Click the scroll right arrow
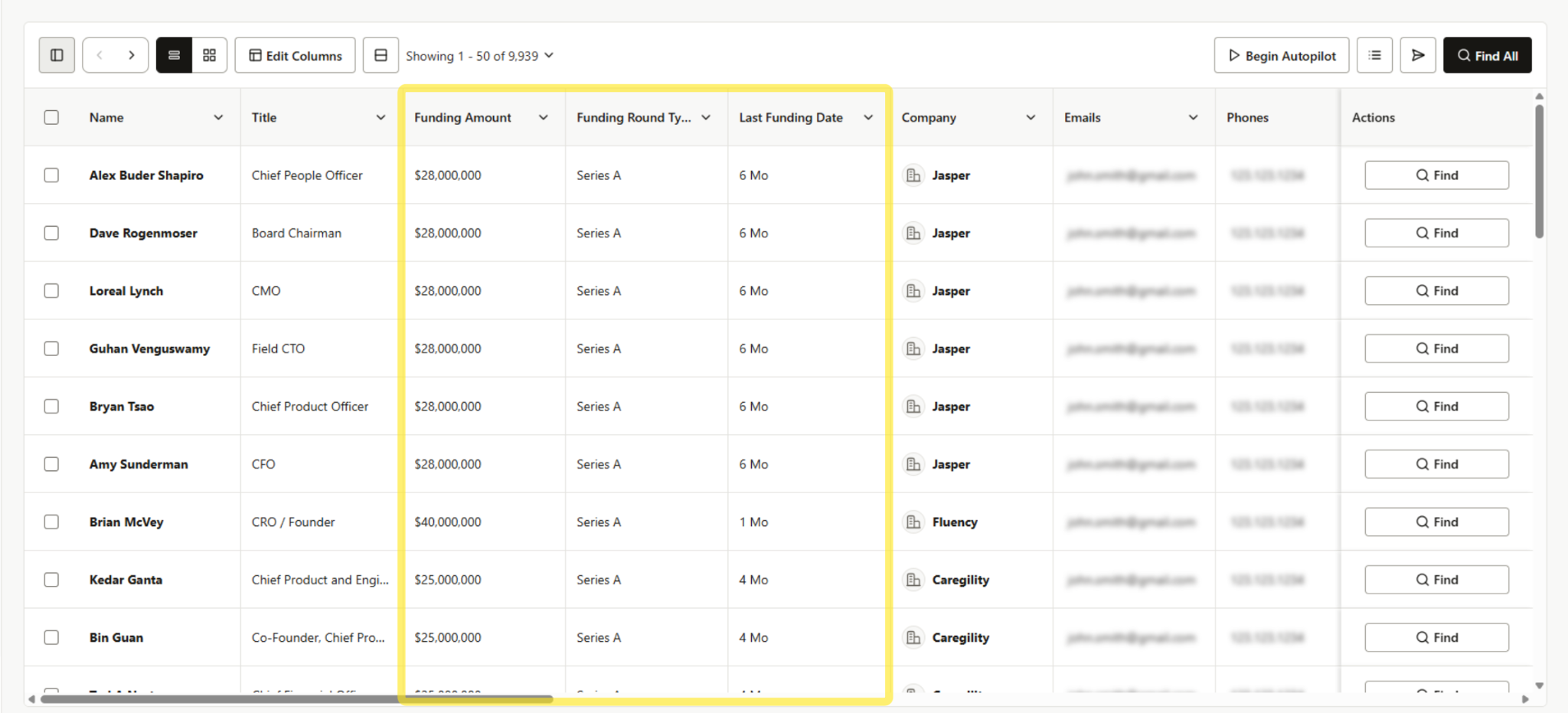The width and height of the screenshot is (1568, 713). pos(1524,699)
